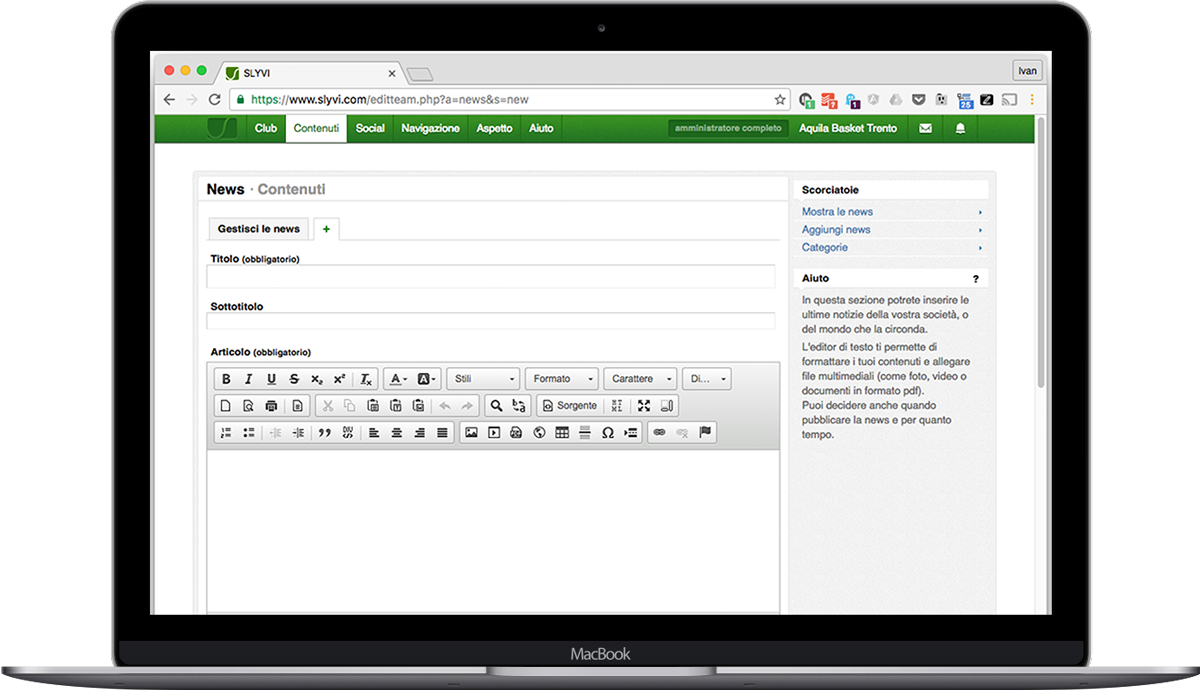The image size is (1200, 690).
Task: Switch to the Gestisci le news tab
Action: coord(259,229)
